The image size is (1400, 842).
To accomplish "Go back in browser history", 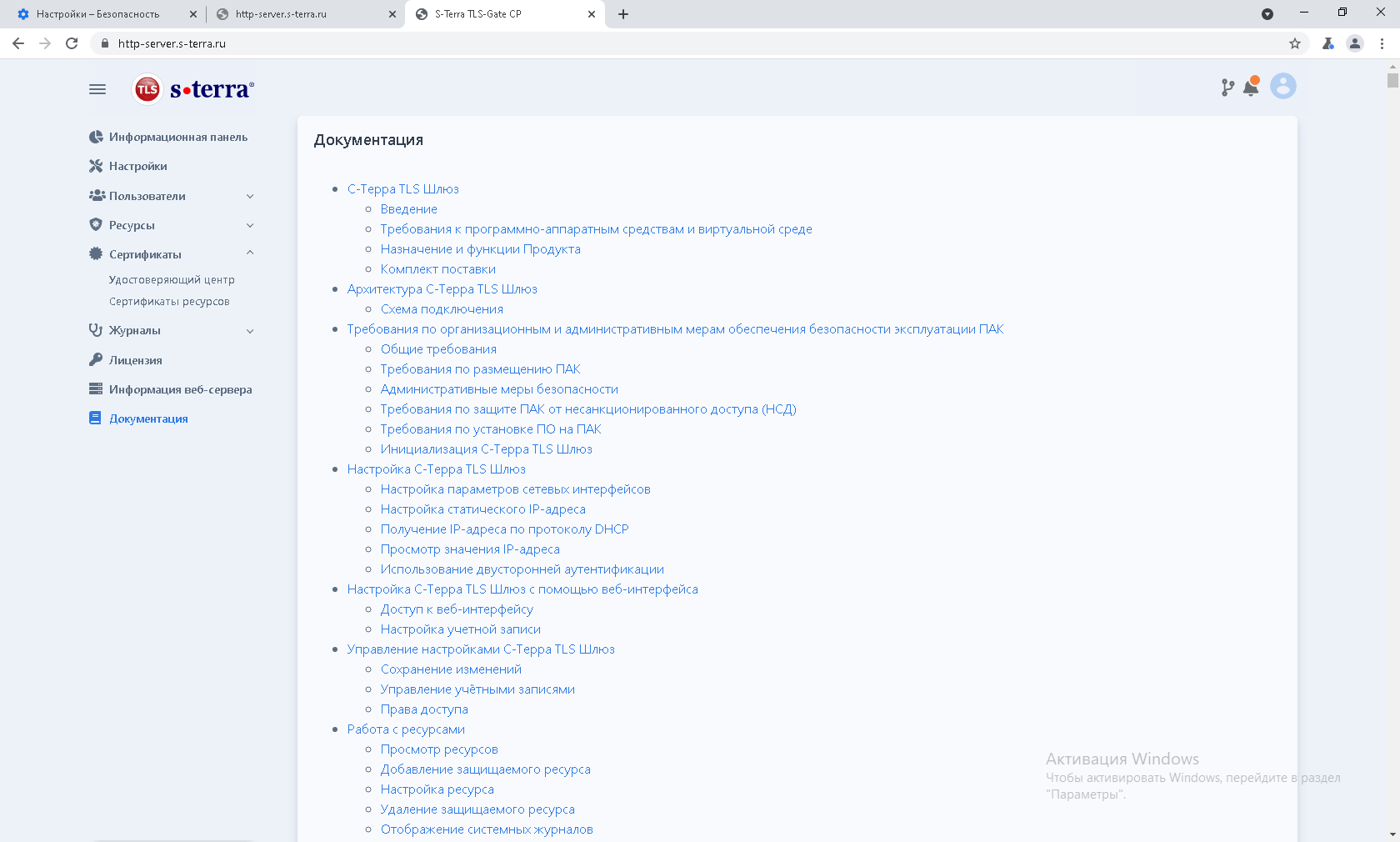I will (x=18, y=43).
